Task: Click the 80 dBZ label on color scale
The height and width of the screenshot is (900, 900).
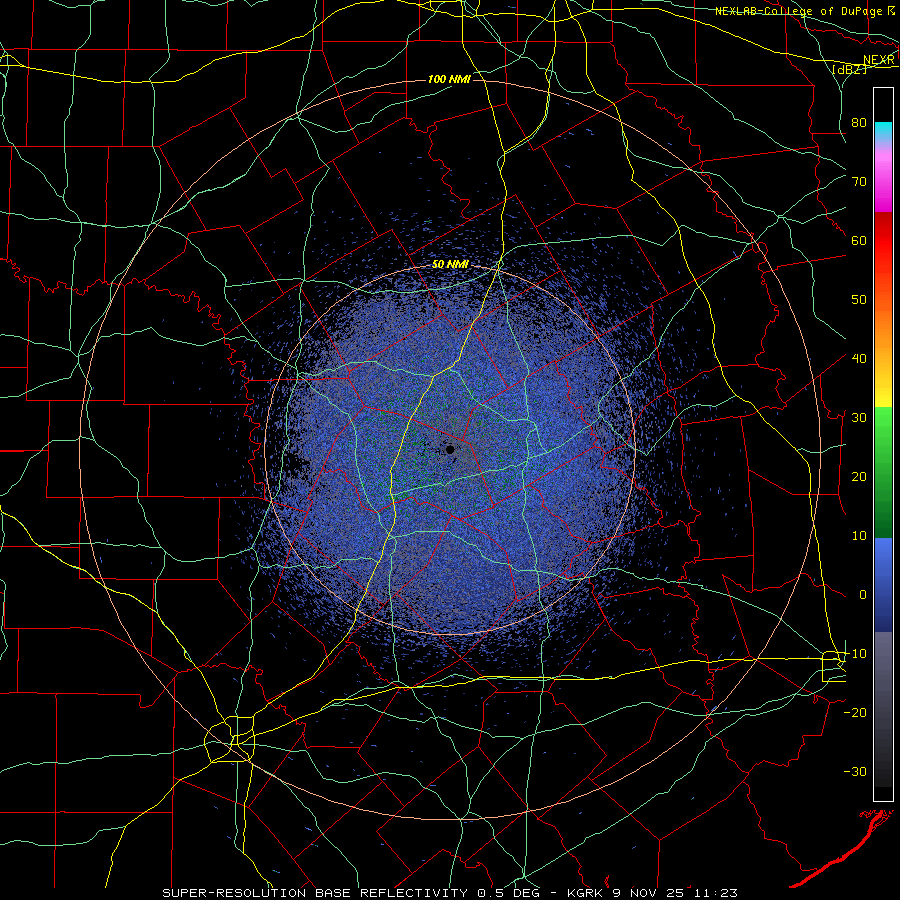Action: pos(859,122)
